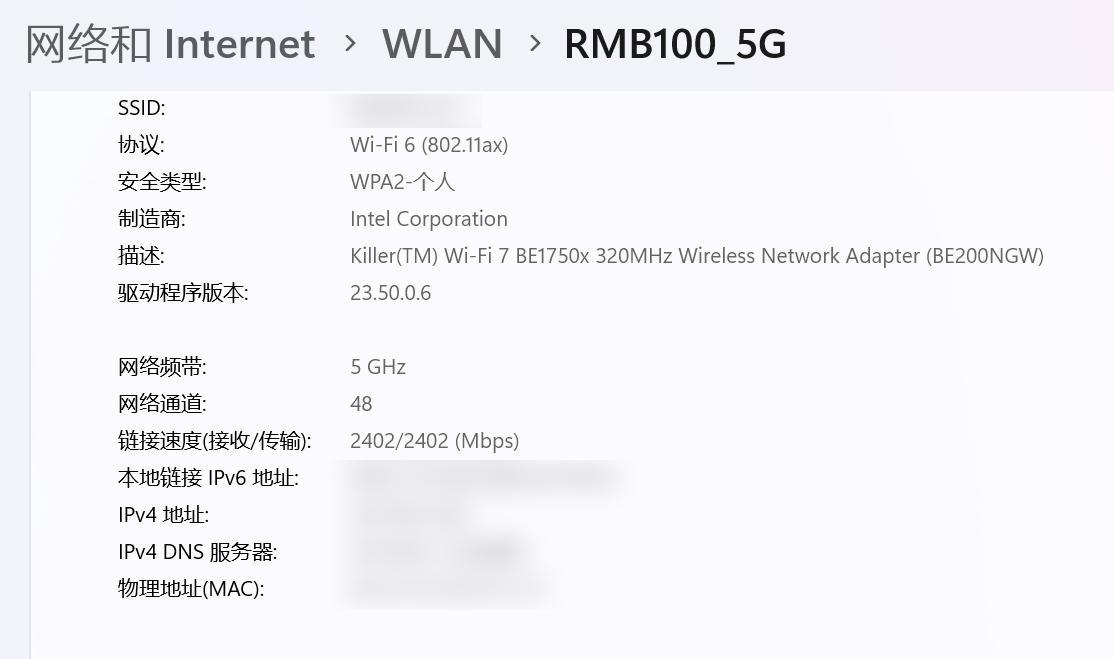Click the SSID label
This screenshot has width=1114, height=659.
click(142, 108)
